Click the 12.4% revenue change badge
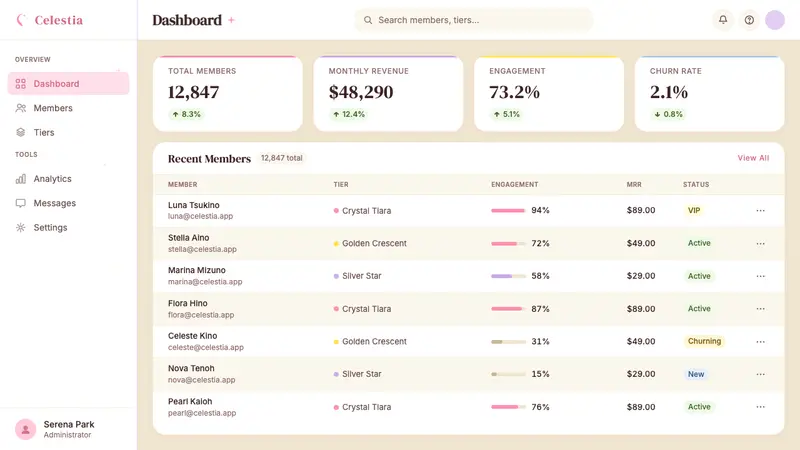This screenshot has height=450, width=800. point(349,114)
